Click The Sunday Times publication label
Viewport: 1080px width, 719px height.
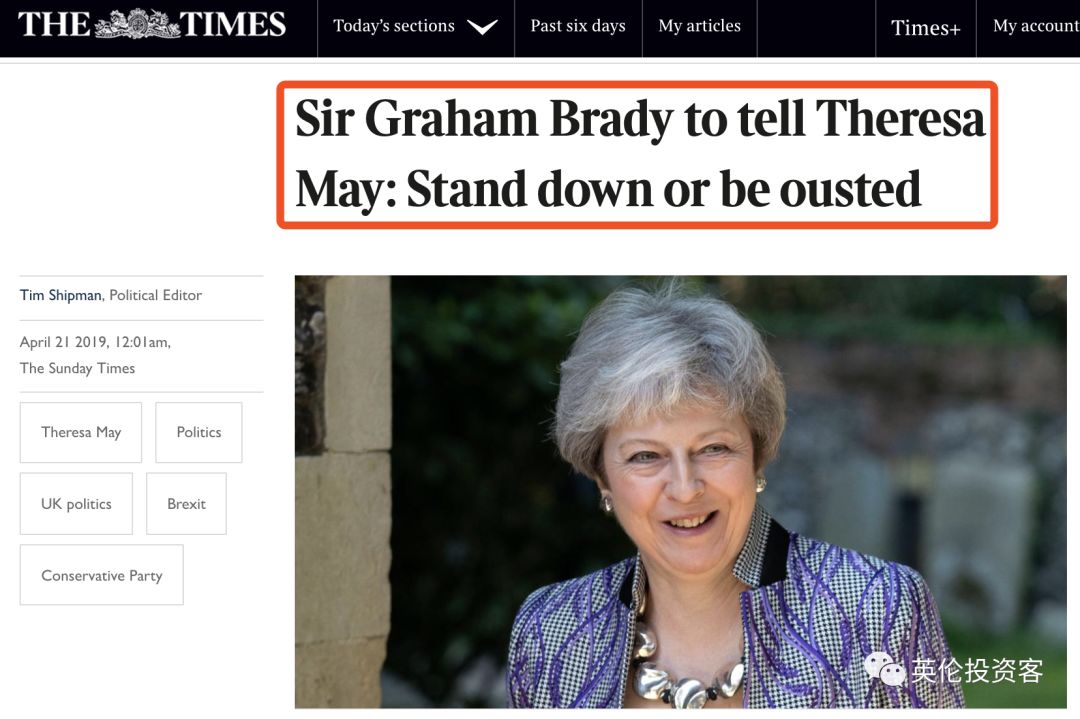[x=77, y=368]
